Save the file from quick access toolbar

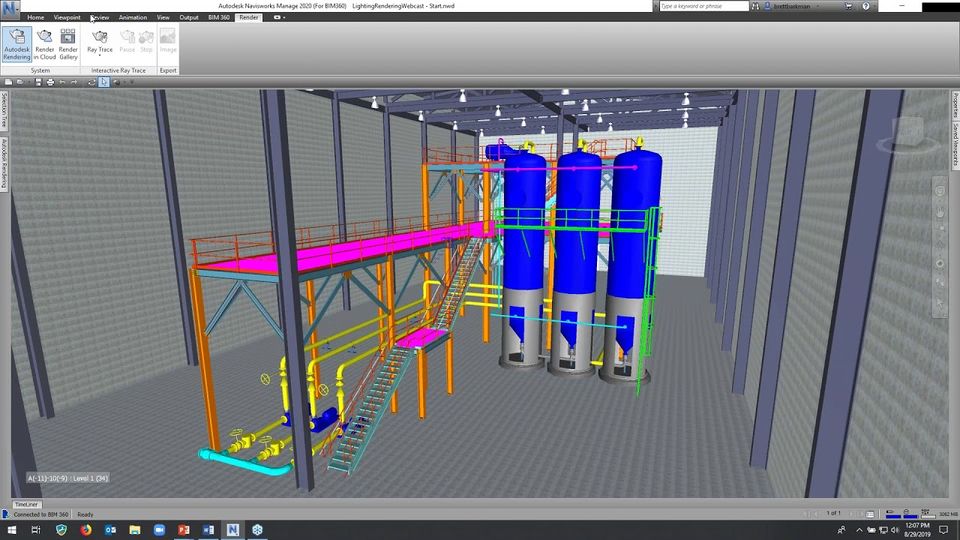[x=38, y=82]
